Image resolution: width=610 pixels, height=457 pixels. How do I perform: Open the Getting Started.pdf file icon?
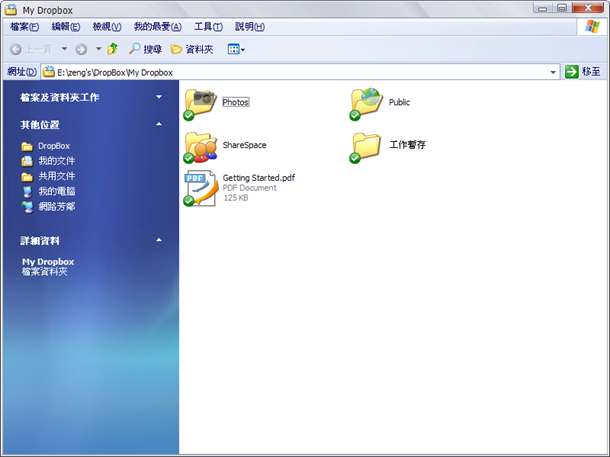(200, 188)
